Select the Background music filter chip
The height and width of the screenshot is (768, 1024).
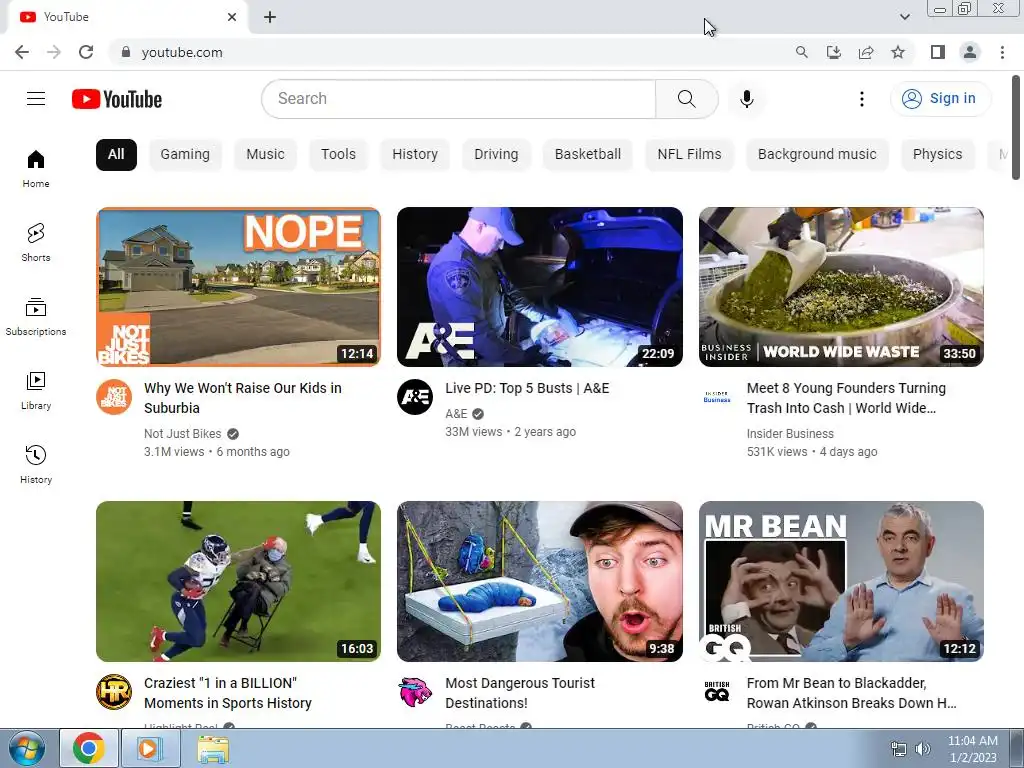817,155
